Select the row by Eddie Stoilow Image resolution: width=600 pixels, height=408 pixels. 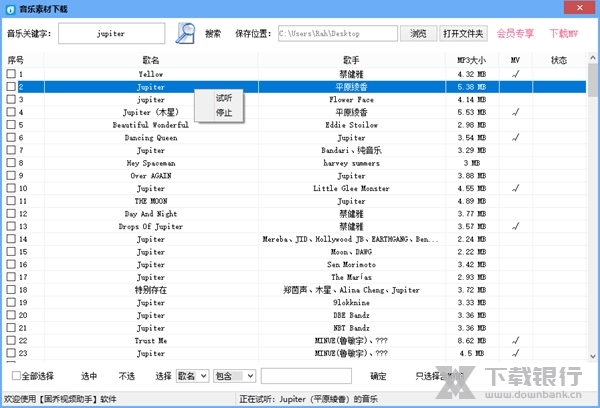[296, 125]
